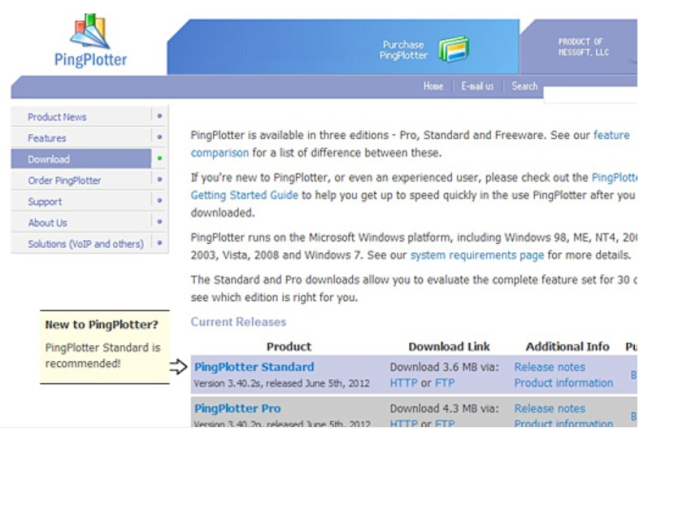Click 'PingPlotter Standard is recommended!' text
Viewport: 700px width, 523px height.
click(x=103, y=356)
